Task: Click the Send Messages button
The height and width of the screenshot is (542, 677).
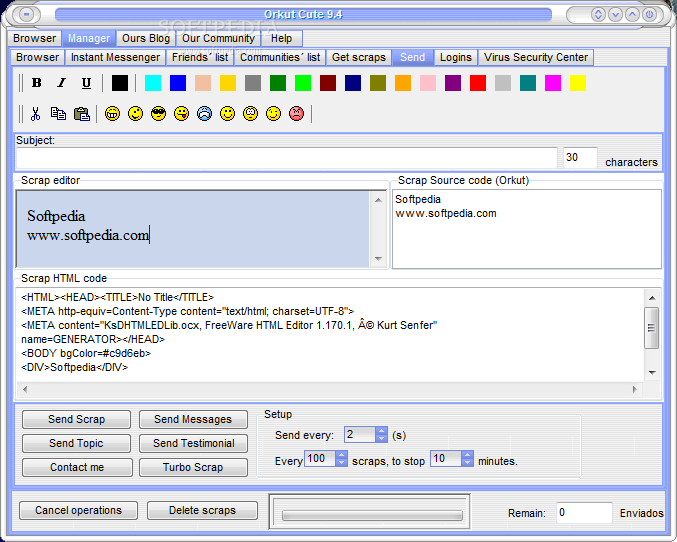Action: pos(193,419)
